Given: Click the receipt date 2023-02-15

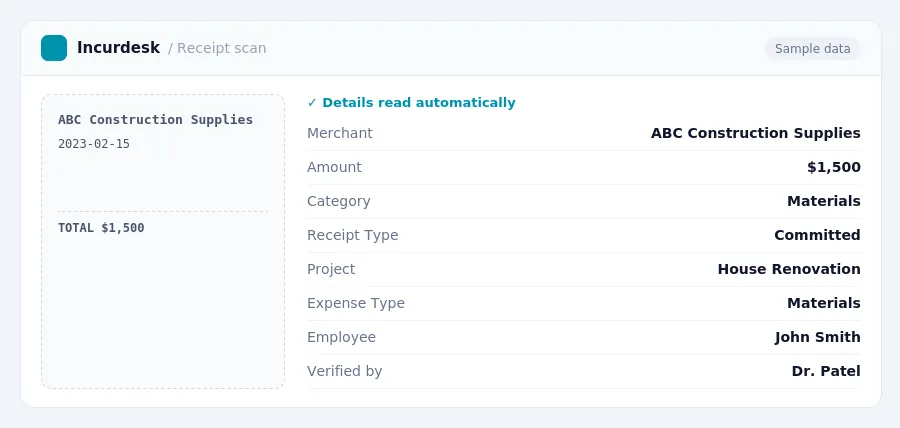Looking at the screenshot, I should (94, 144).
